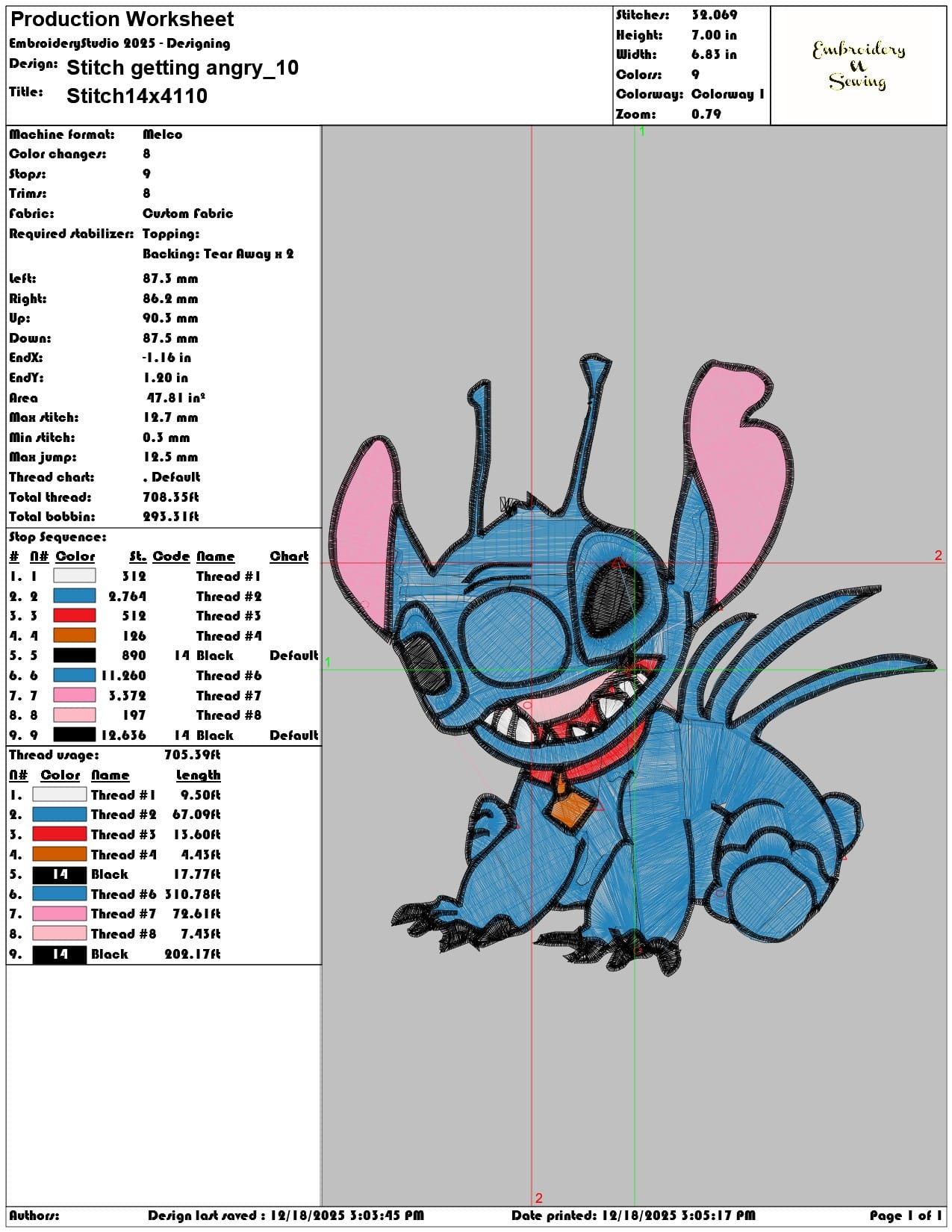Image resolution: width=952 pixels, height=1232 pixels.
Task: Click the Zoom value 0.79
Action: 706,114
